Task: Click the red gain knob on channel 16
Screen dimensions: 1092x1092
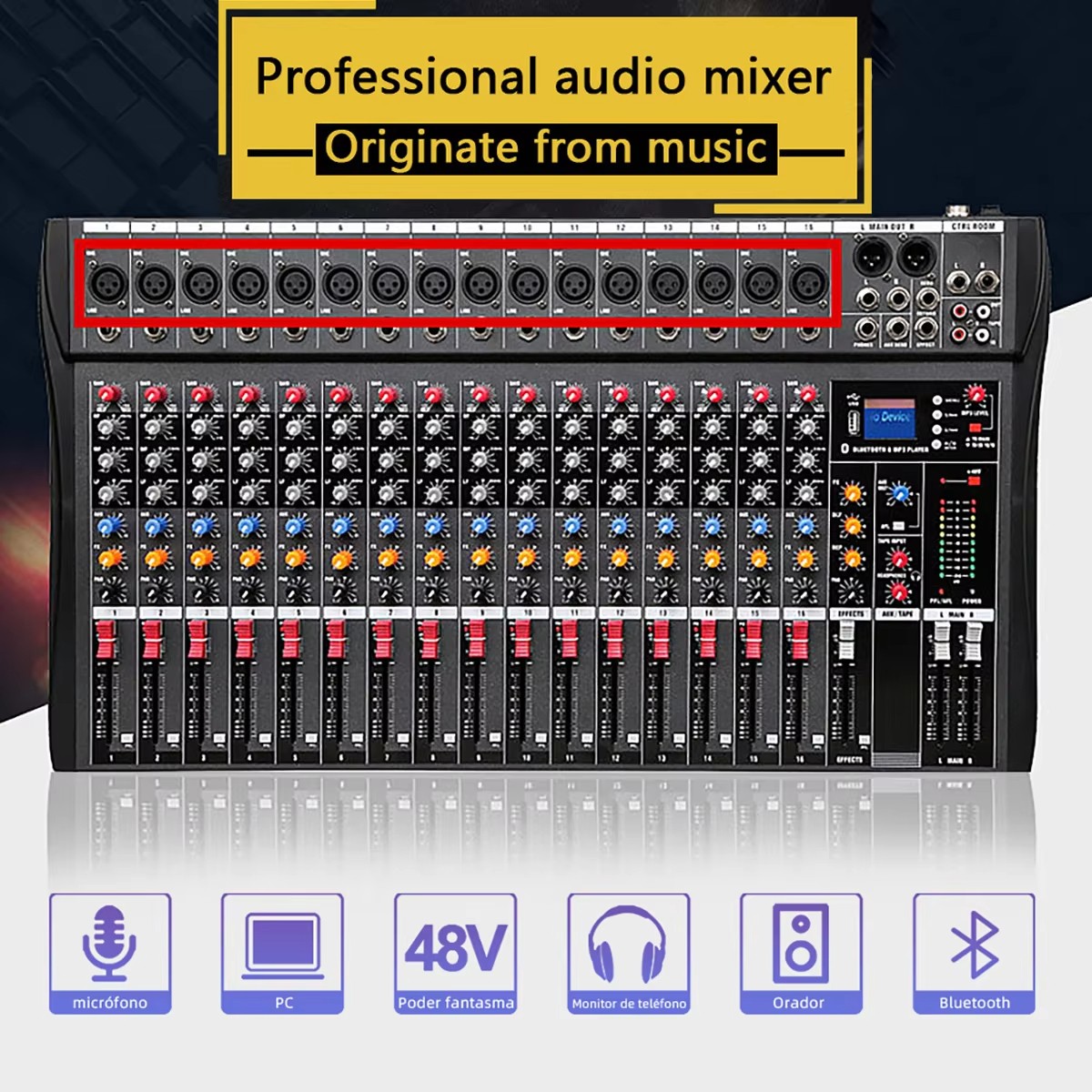Action: click(807, 395)
